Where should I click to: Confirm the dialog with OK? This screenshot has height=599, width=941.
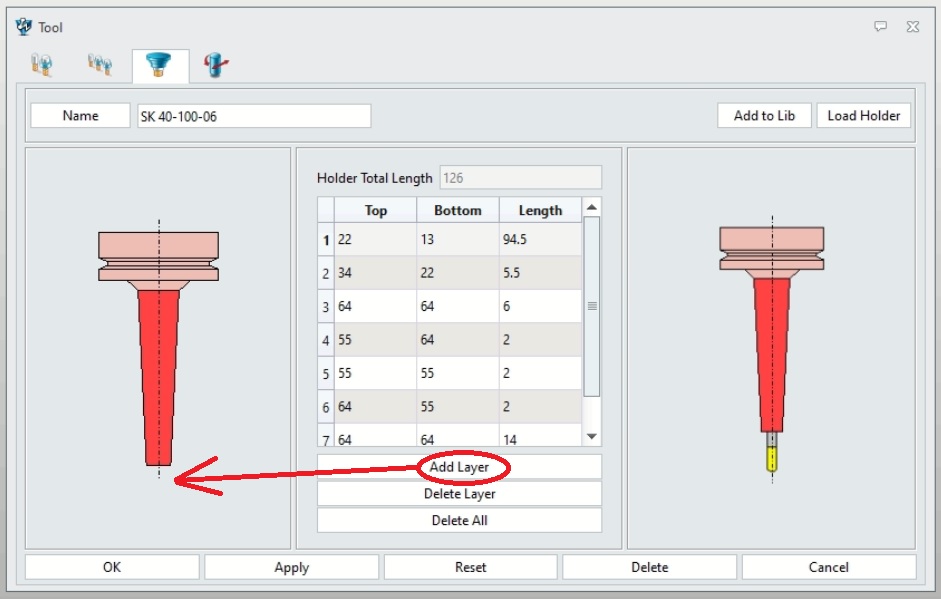[112, 567]
